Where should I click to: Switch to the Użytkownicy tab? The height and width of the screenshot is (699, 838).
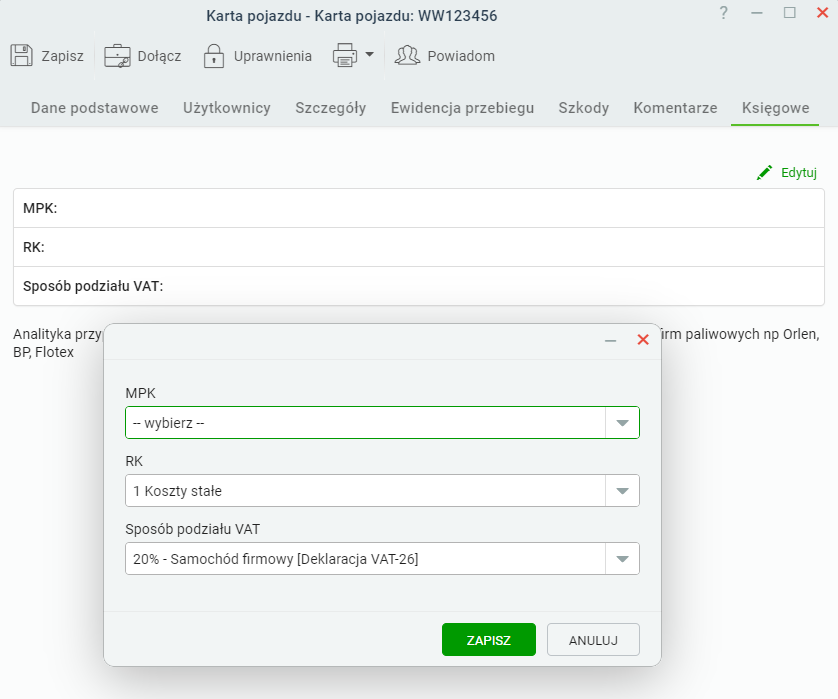[x=227, y=108]
